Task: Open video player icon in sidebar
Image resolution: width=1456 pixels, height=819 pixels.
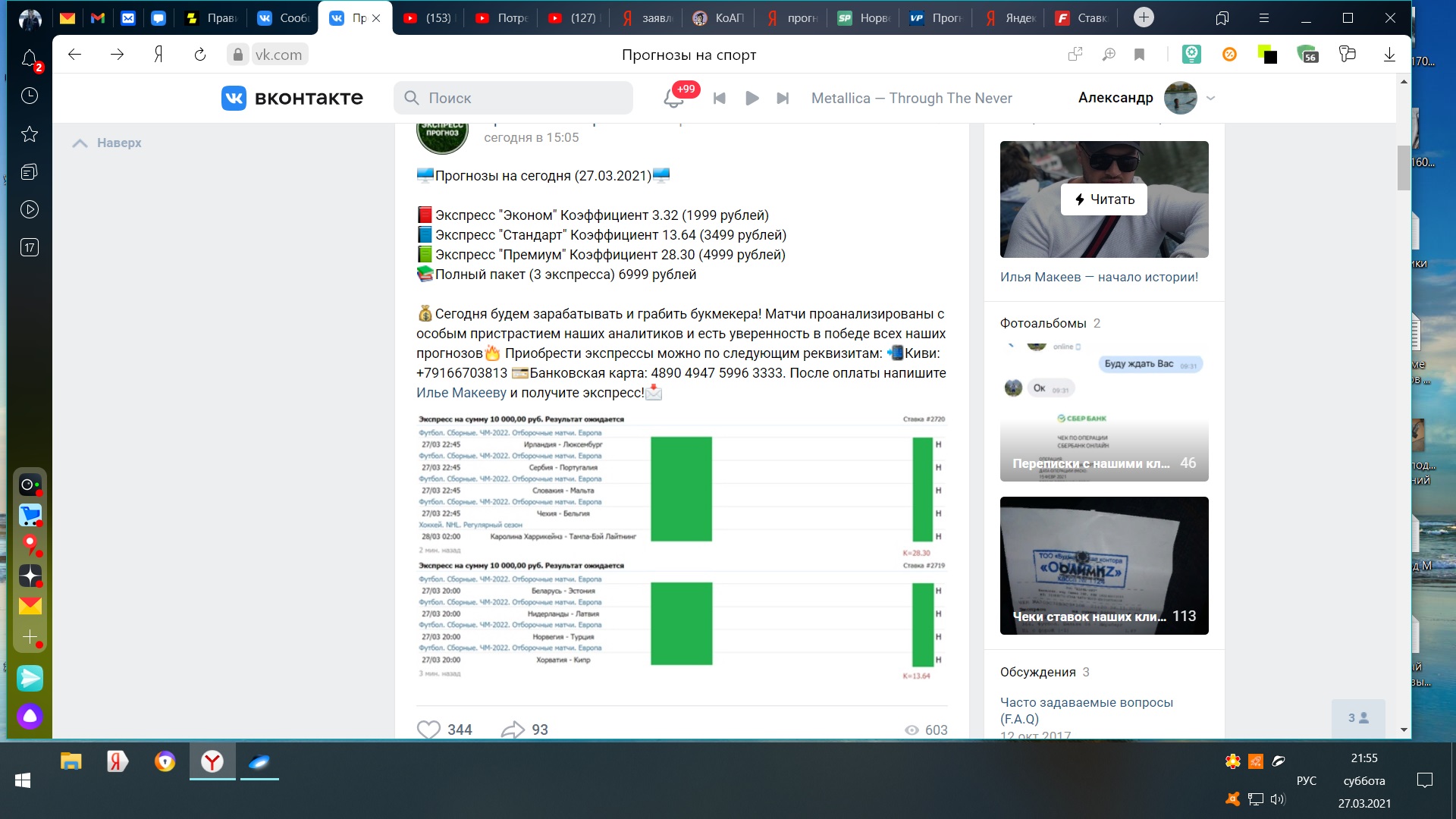Action: 30,209
